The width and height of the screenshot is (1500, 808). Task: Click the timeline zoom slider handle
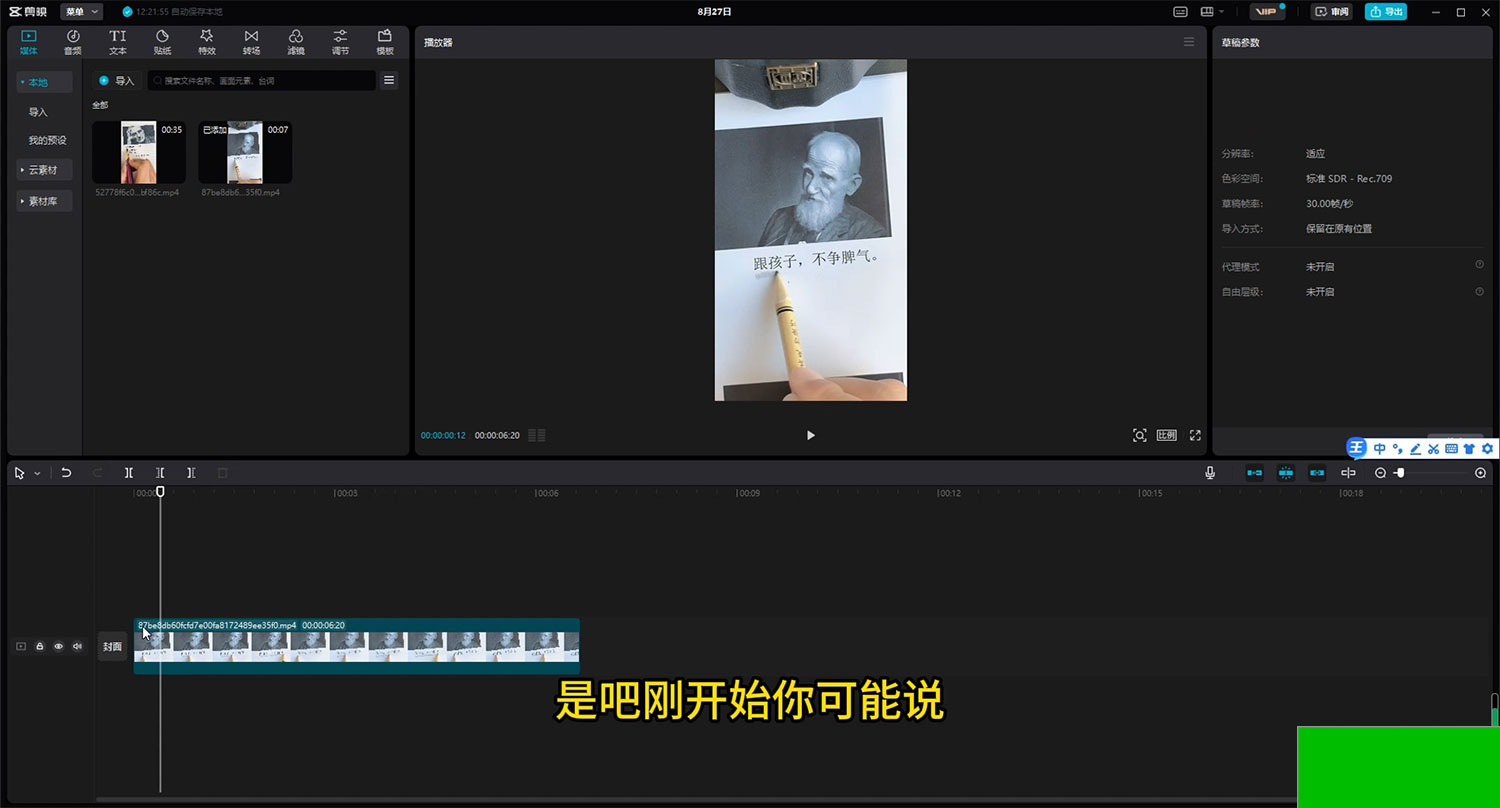(1400, 473)
